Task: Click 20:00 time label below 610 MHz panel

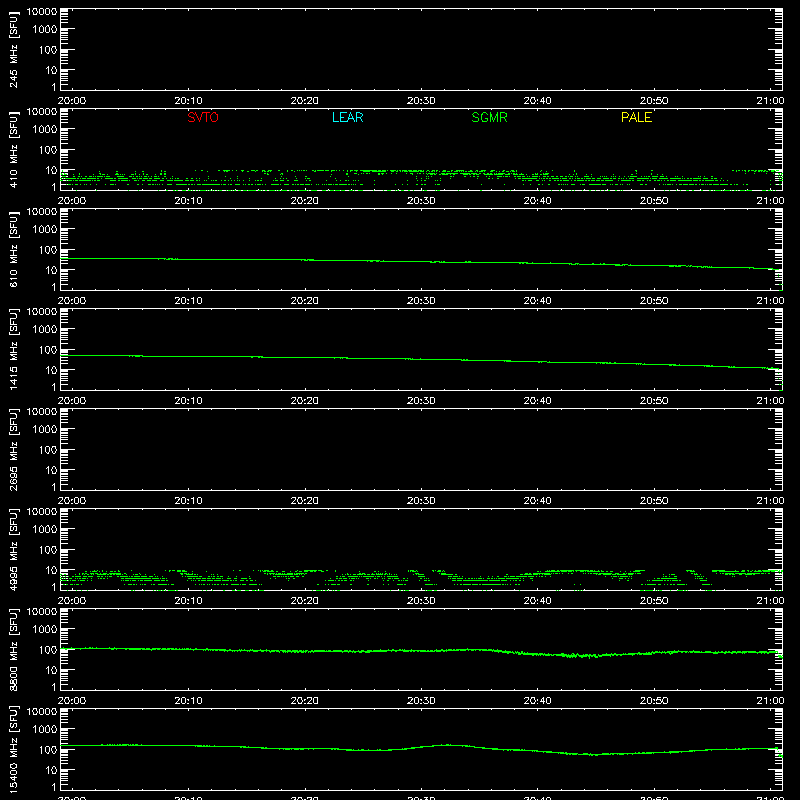Action: pyautogui.click(x=72, y=301)
